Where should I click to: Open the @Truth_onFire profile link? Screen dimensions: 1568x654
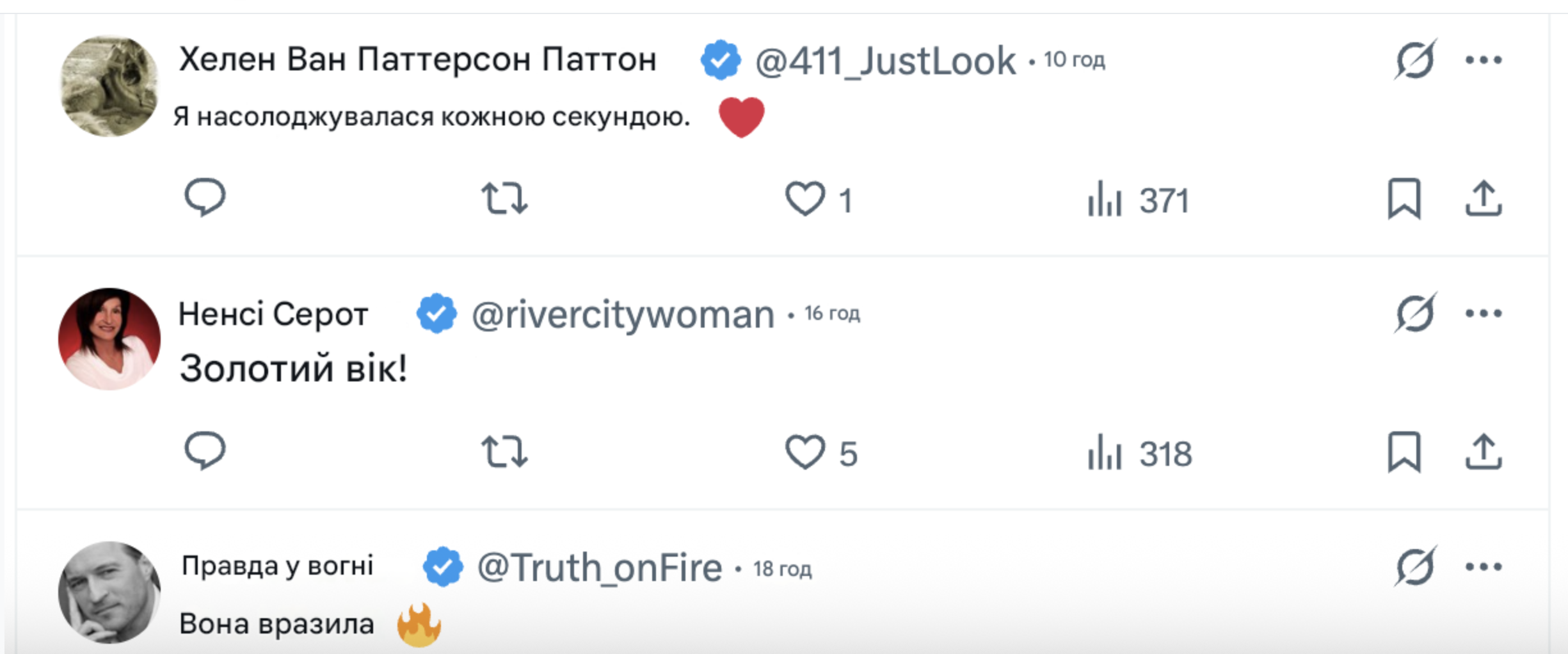[x=599, y=568]
